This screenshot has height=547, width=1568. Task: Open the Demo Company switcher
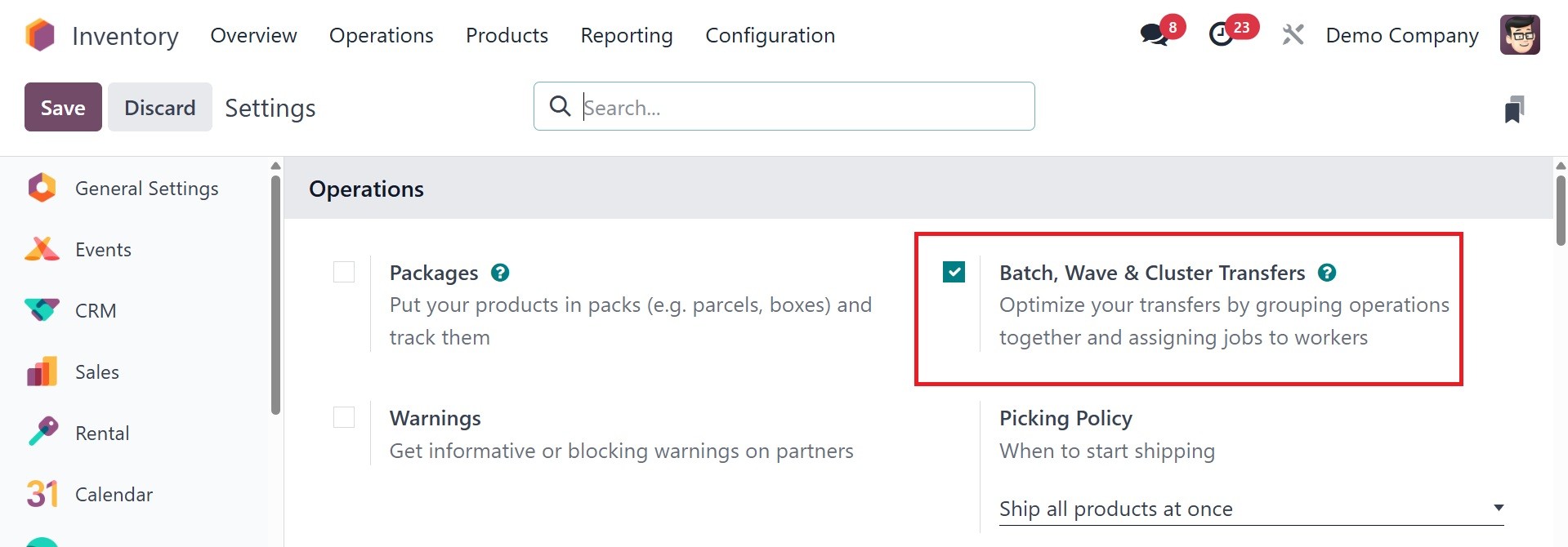(x=1402, y=35)
